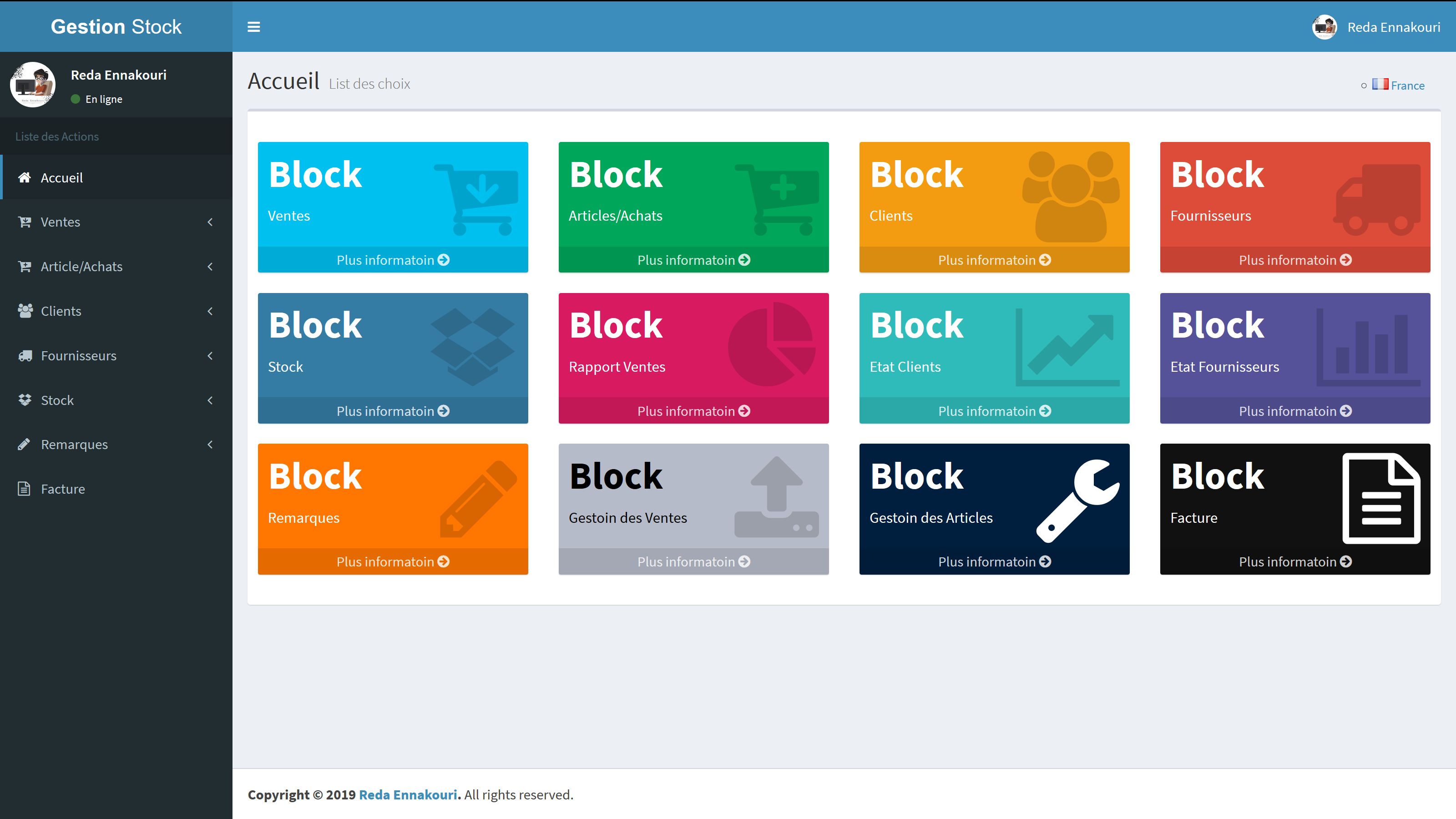Open the Facture menu item

pos(63,488)
